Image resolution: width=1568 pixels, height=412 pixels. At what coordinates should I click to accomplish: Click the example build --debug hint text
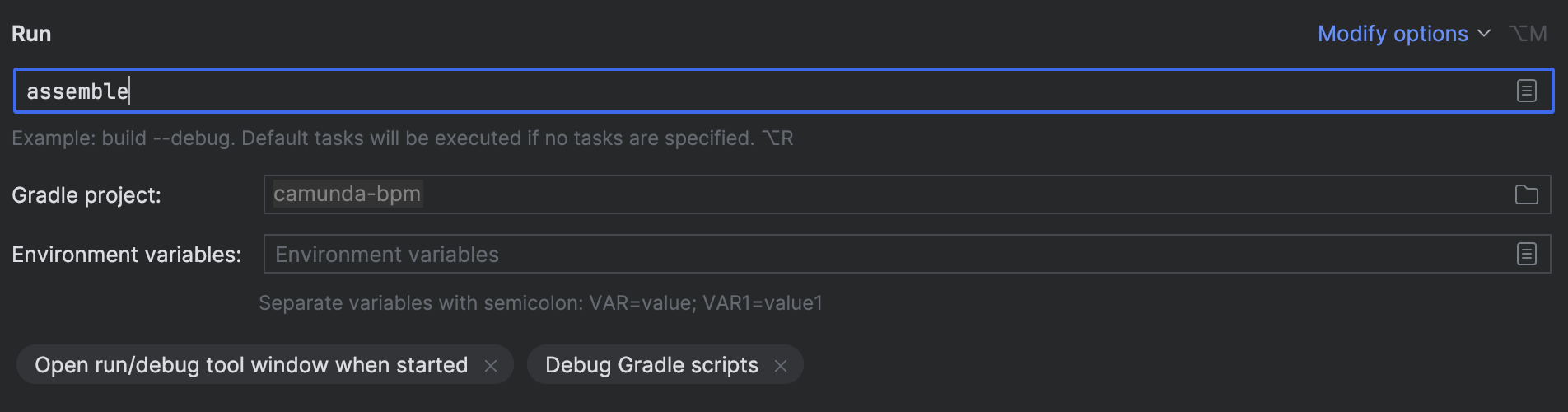click(x=403, y=138)
